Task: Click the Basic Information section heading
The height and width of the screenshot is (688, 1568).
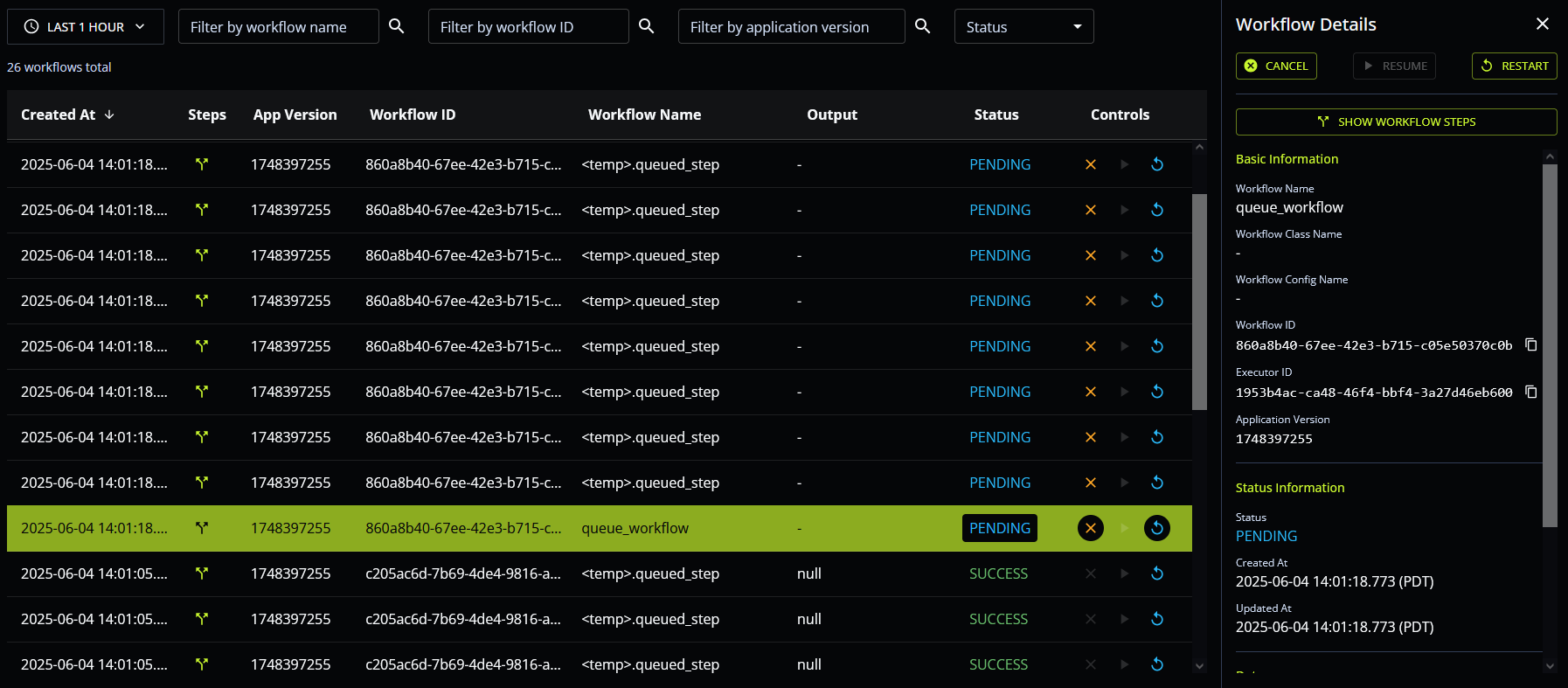Action: click(x=1287, y=159)
